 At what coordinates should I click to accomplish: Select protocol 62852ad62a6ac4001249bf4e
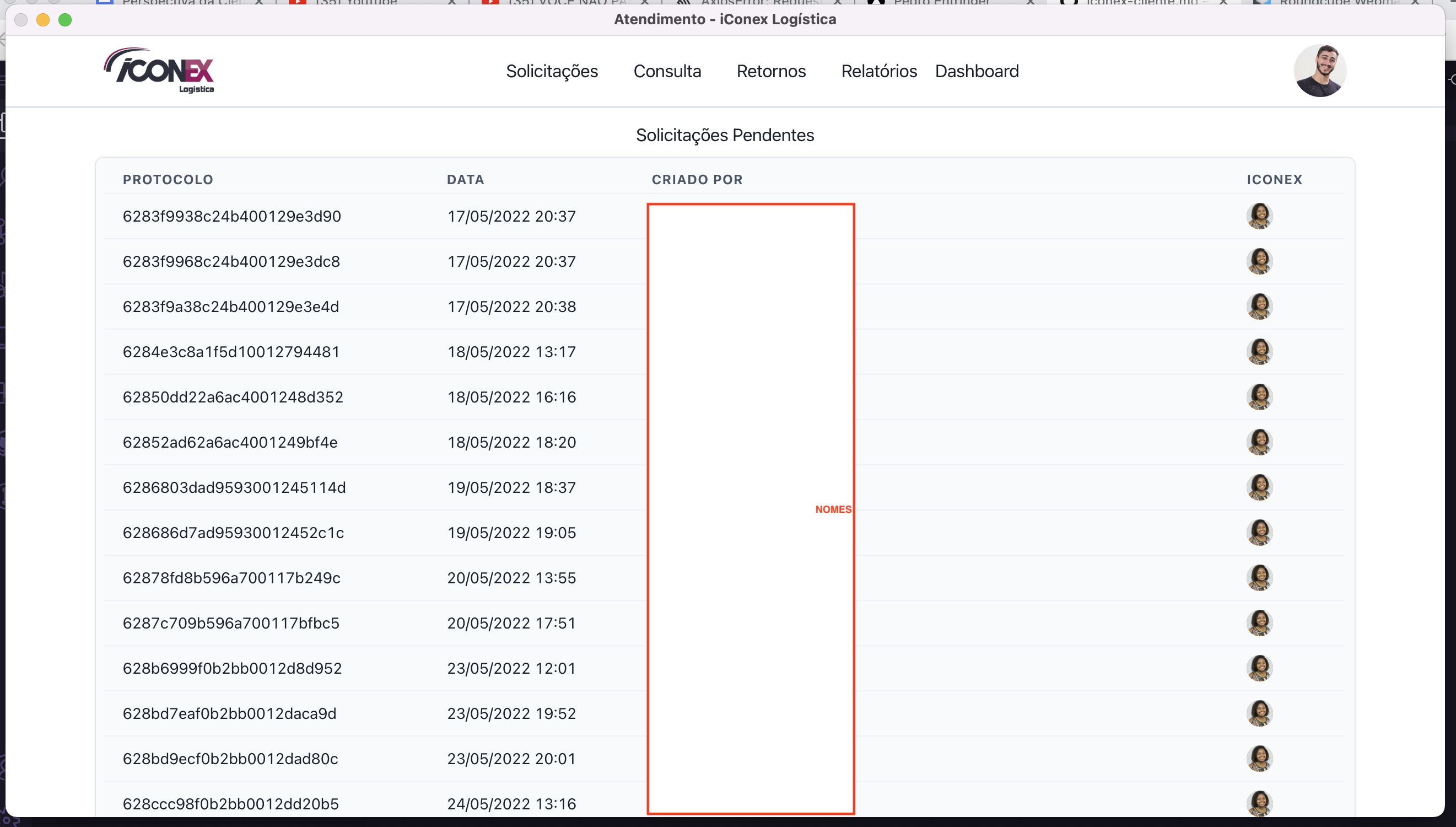point(230,443)
